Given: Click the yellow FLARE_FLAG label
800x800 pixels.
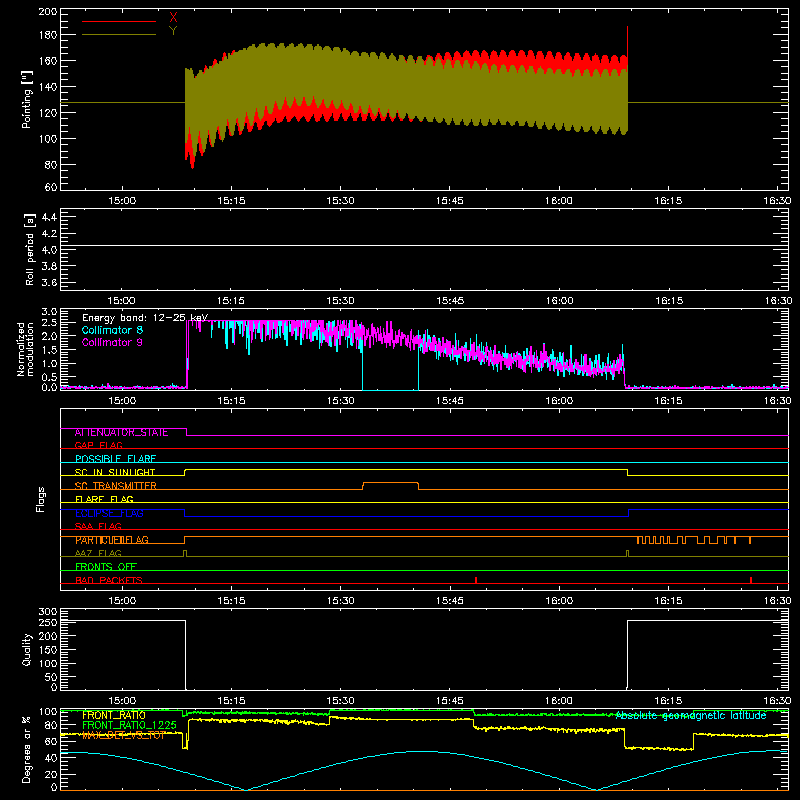Looking at the screenshot, I should point(104,499).
